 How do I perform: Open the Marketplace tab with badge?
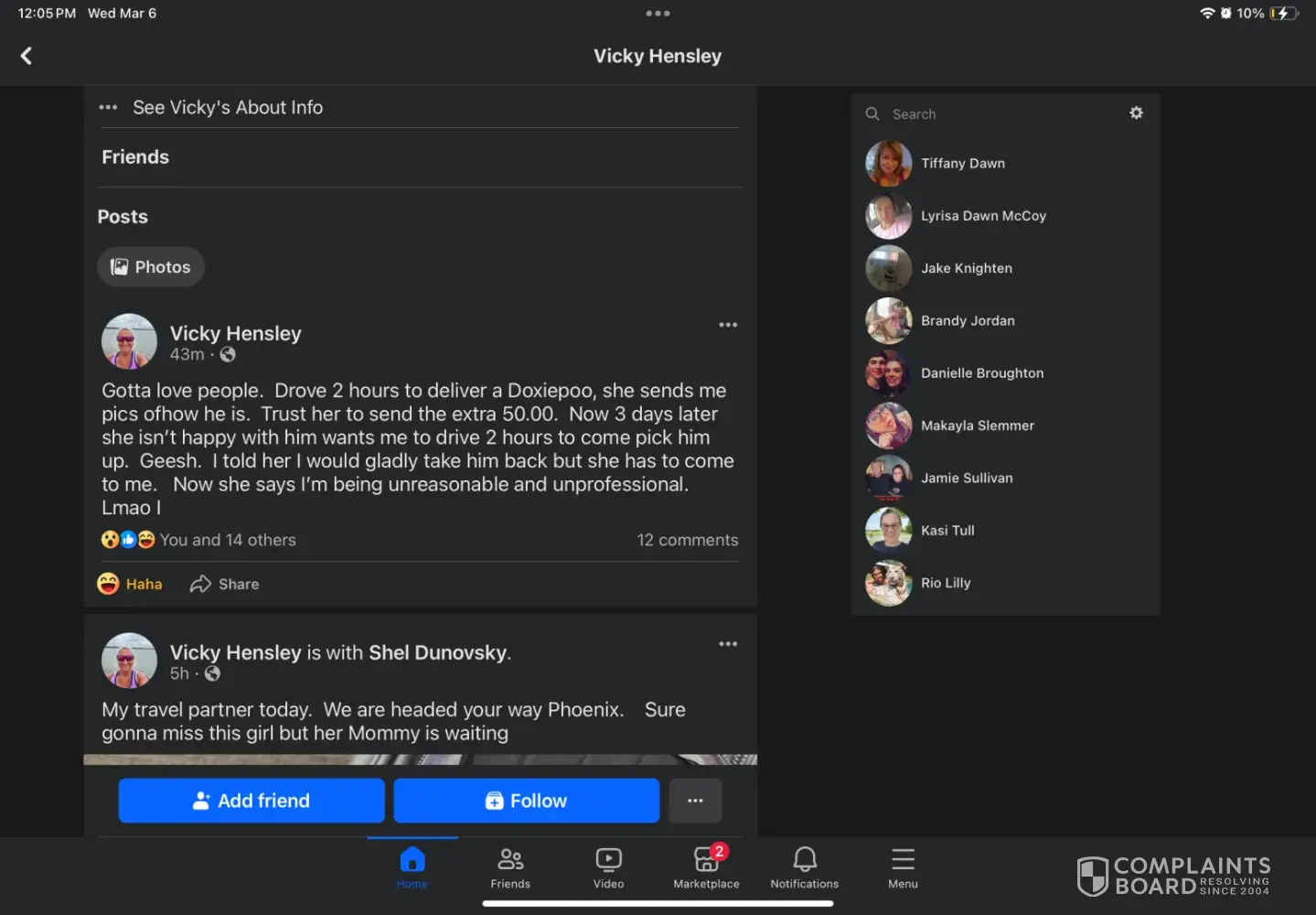706,867
